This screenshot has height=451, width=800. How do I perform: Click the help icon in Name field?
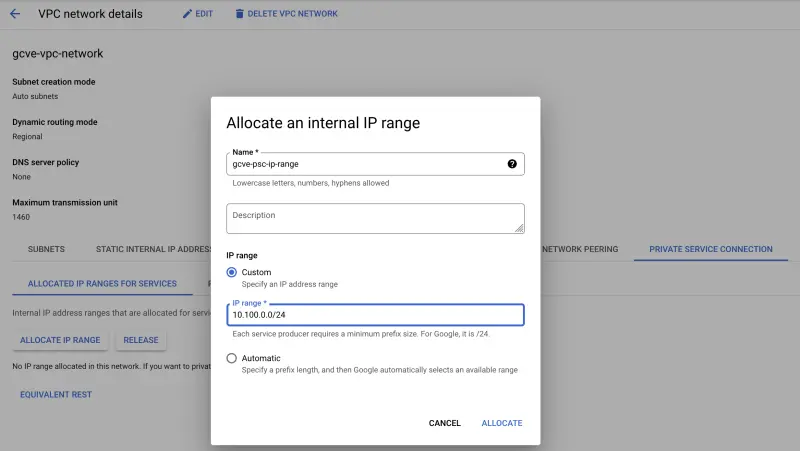click(512, 164)
